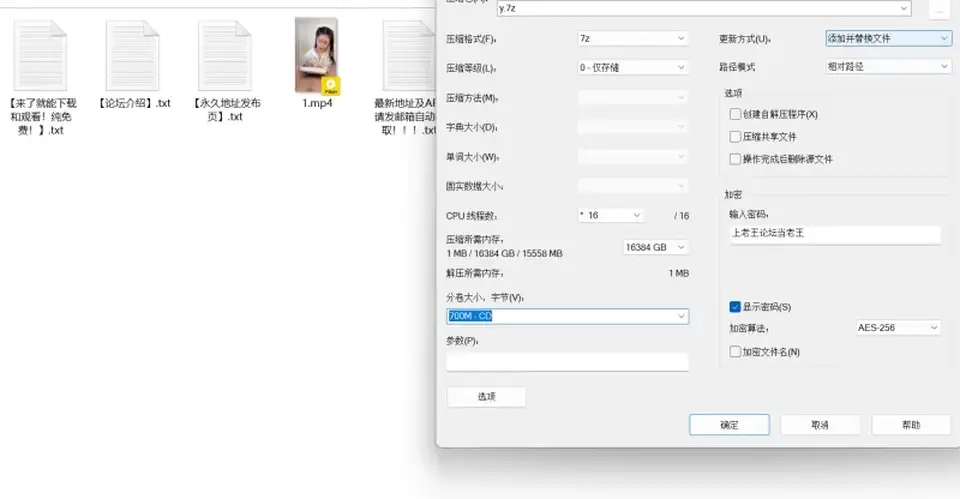Open the 加密算法 dropdown showing AES-256
The image size is (960, 499).
coord(898,328)
